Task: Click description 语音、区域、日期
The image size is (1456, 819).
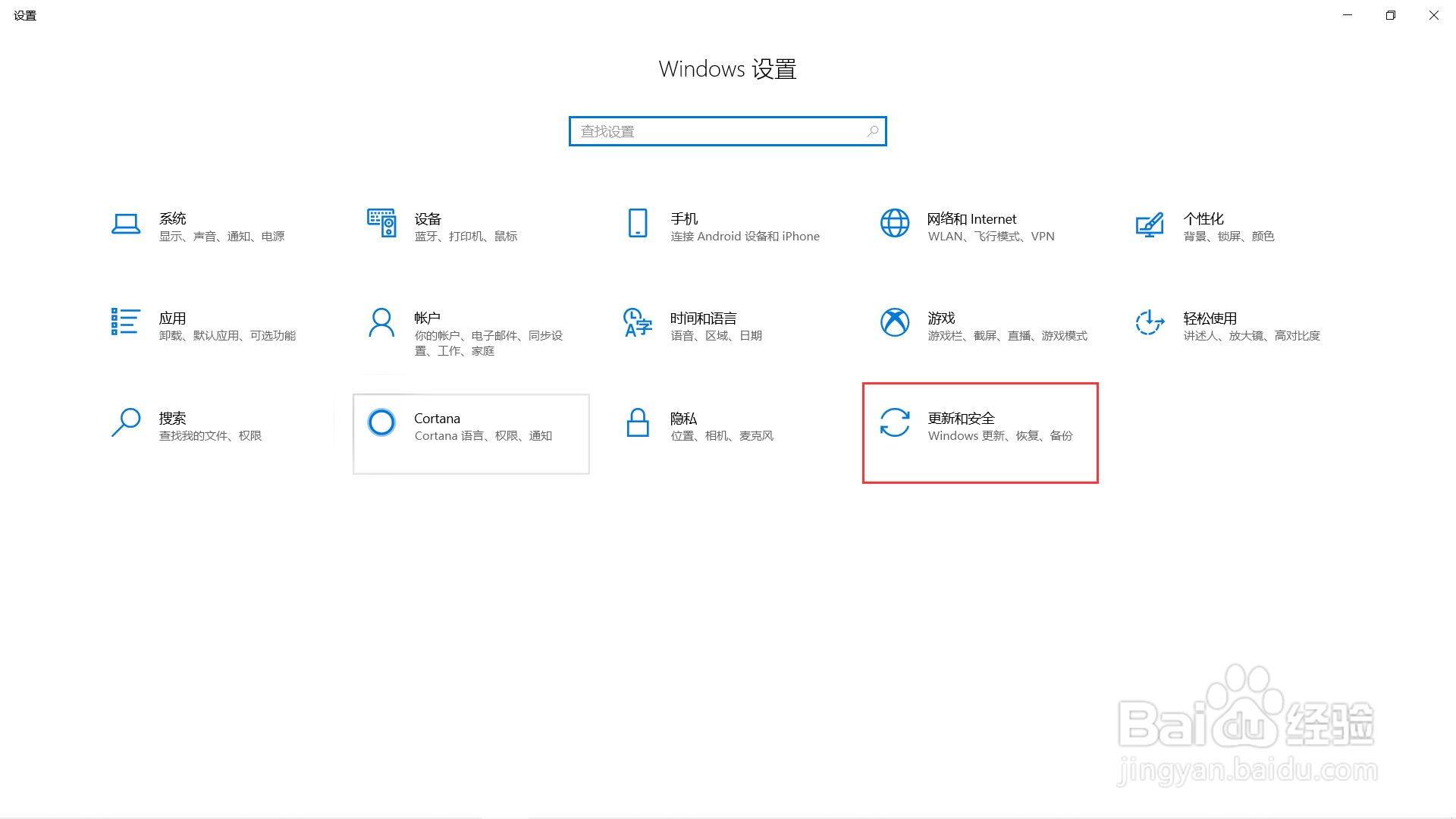Action: 716,336
